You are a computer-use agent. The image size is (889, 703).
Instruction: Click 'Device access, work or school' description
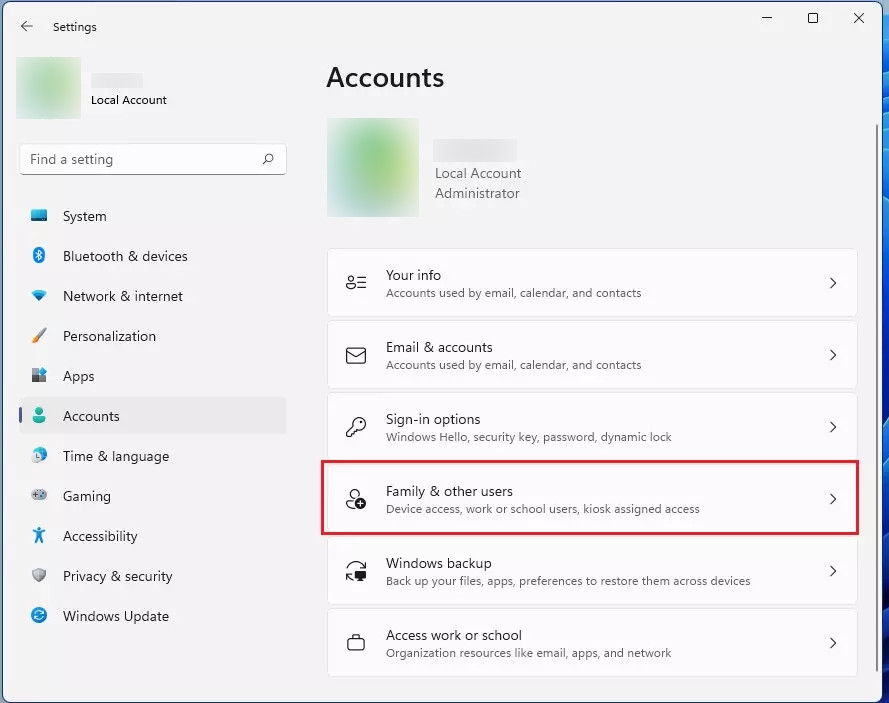coord(543,509)
